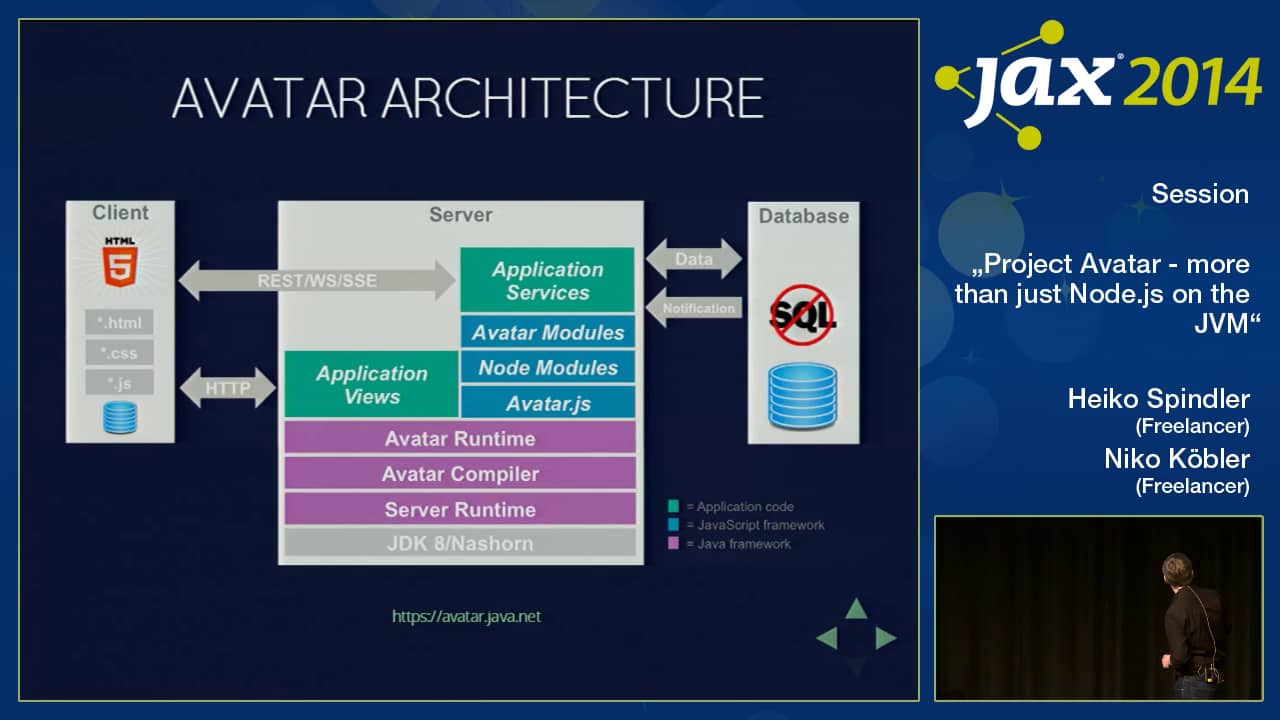This screenshot has width=1280, height=720.
Task: Click the Server heading
Action: (460, 215)
